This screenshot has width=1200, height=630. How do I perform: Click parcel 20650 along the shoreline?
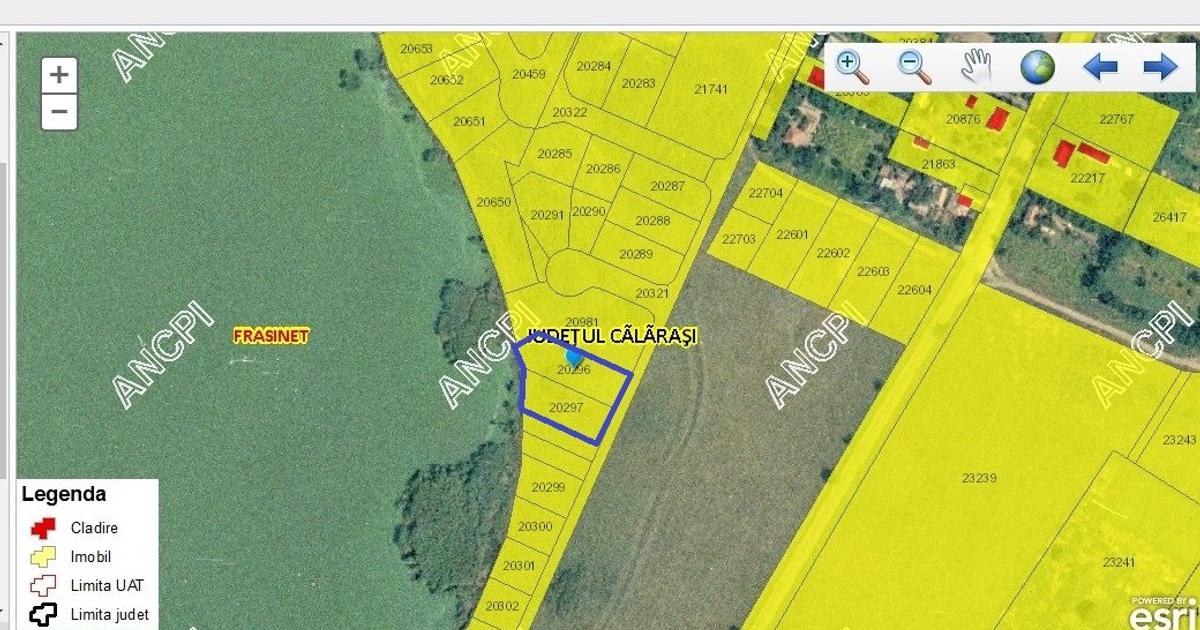[x=493, y=202]
